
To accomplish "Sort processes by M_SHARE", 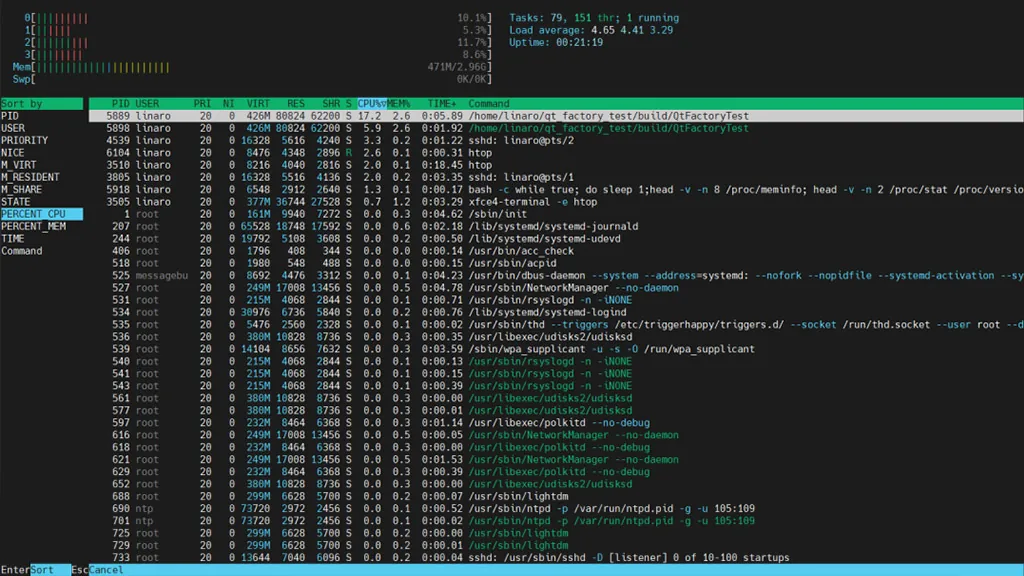I will [x=42, y=190].
